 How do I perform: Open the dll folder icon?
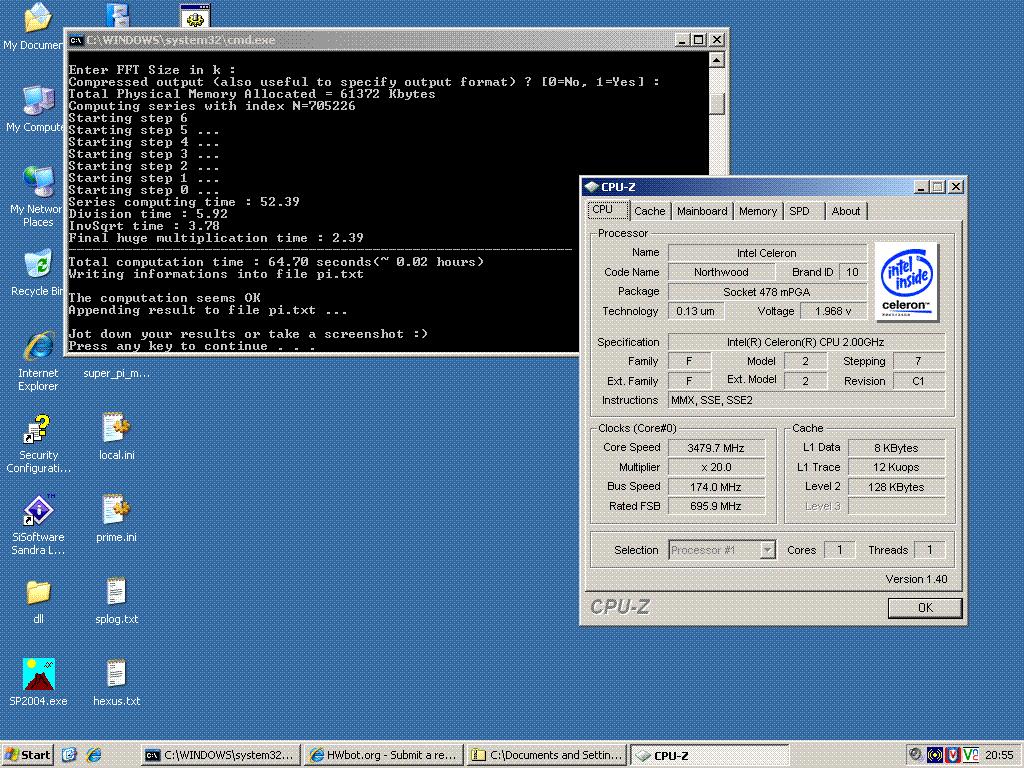click(38, 592)
